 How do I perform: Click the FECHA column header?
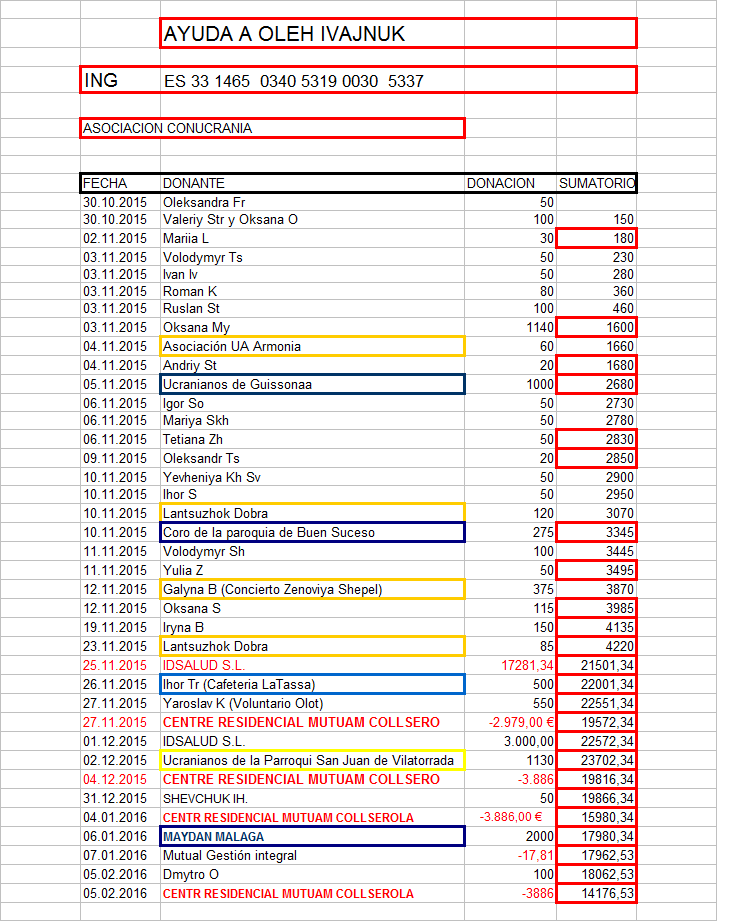[120, 184]
